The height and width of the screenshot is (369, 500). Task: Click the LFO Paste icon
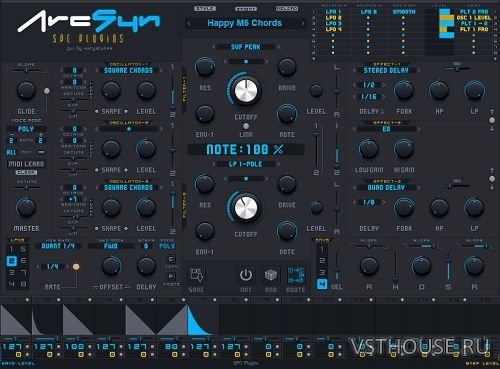pos(171,276)
